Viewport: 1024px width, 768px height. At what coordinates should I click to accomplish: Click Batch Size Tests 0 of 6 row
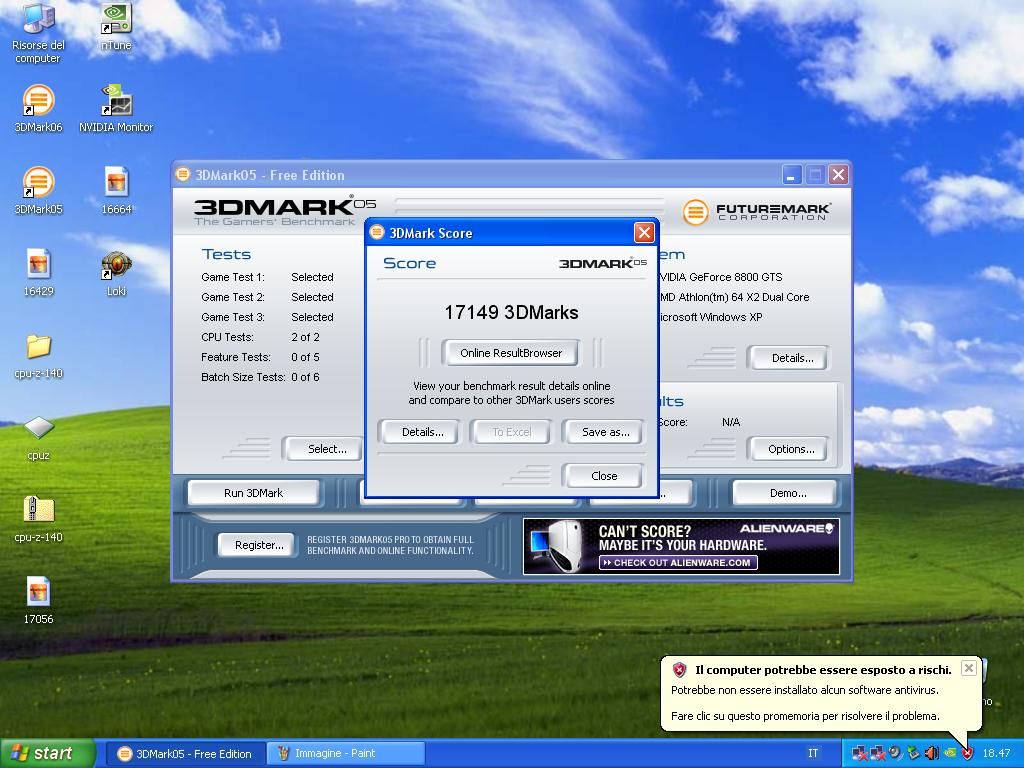point(260,377)
